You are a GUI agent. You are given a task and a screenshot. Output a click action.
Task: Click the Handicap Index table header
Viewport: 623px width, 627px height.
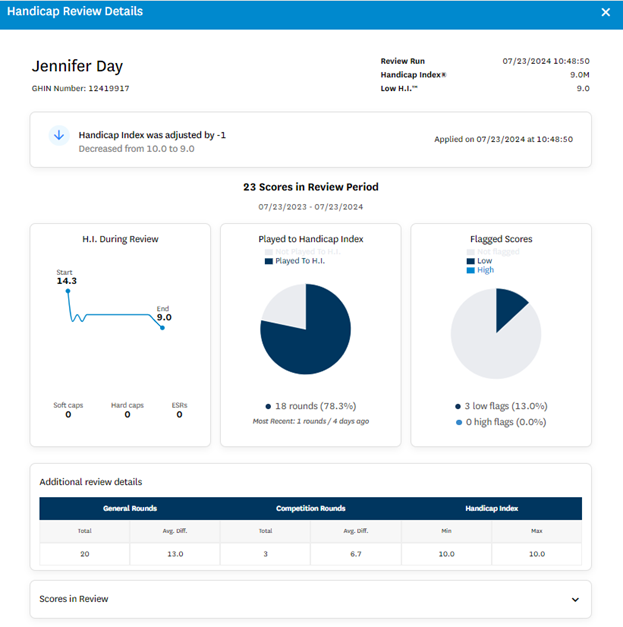click(491, 508)
